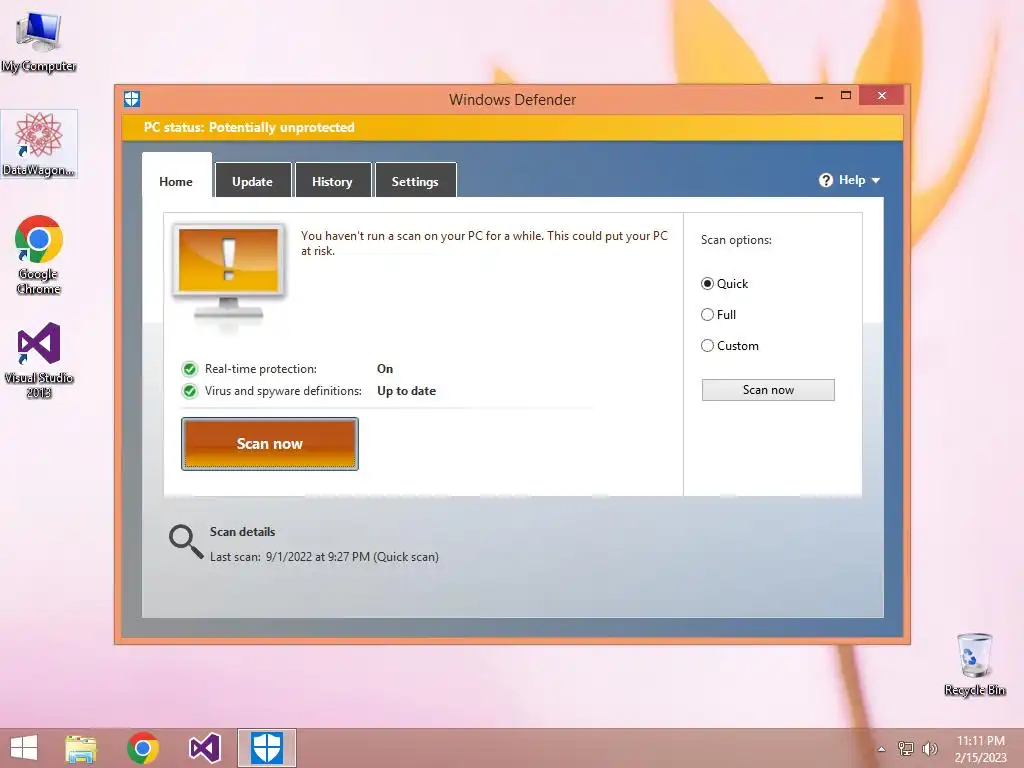Image resolution: width=1024 pixels, height=768 pixels.
Task: Click the Up to date status text
Action: pyautogui.click(x=406, y=391)
